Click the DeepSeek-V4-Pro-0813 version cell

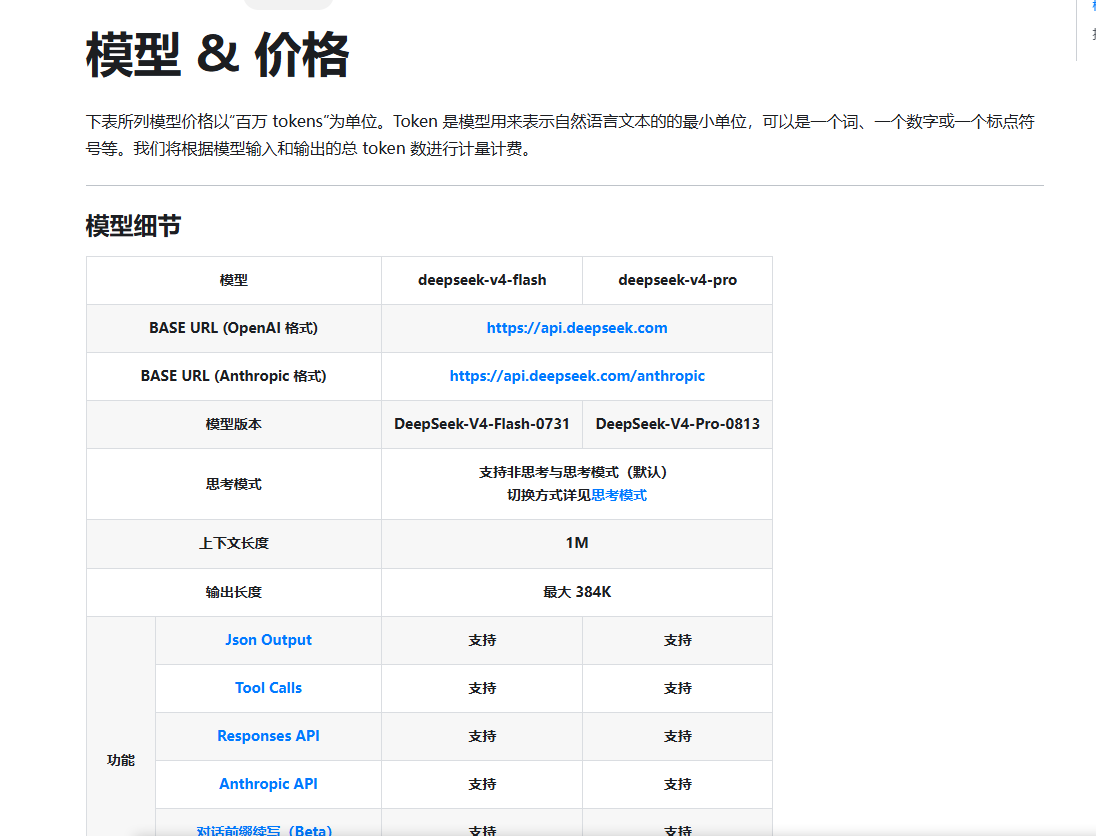(677, 424)
